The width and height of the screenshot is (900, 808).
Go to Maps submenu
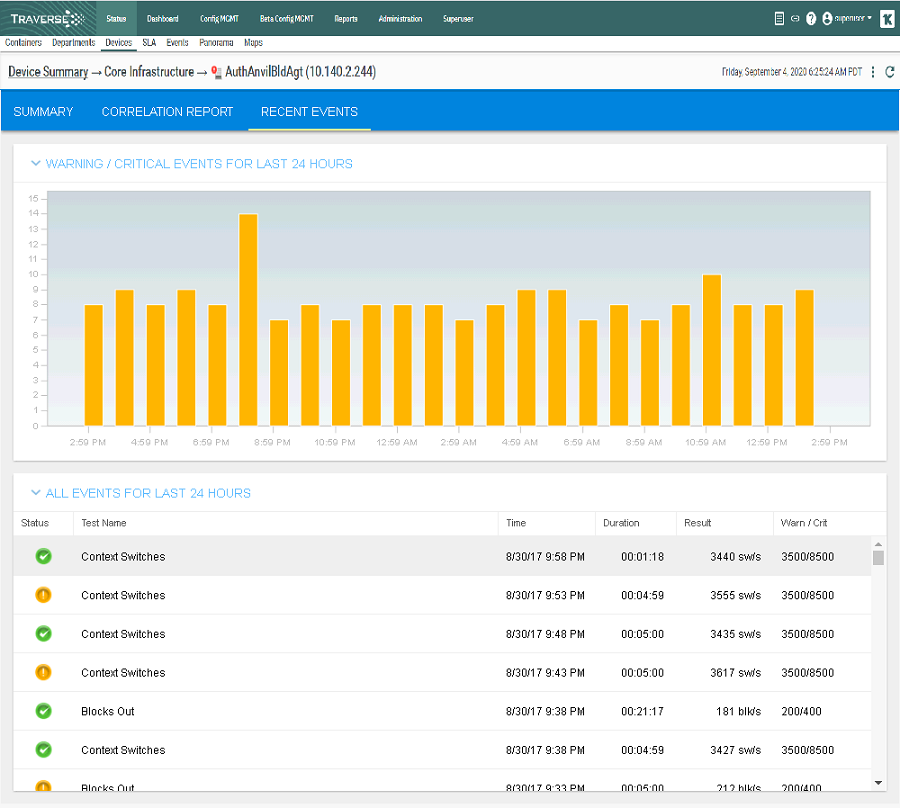253,42
